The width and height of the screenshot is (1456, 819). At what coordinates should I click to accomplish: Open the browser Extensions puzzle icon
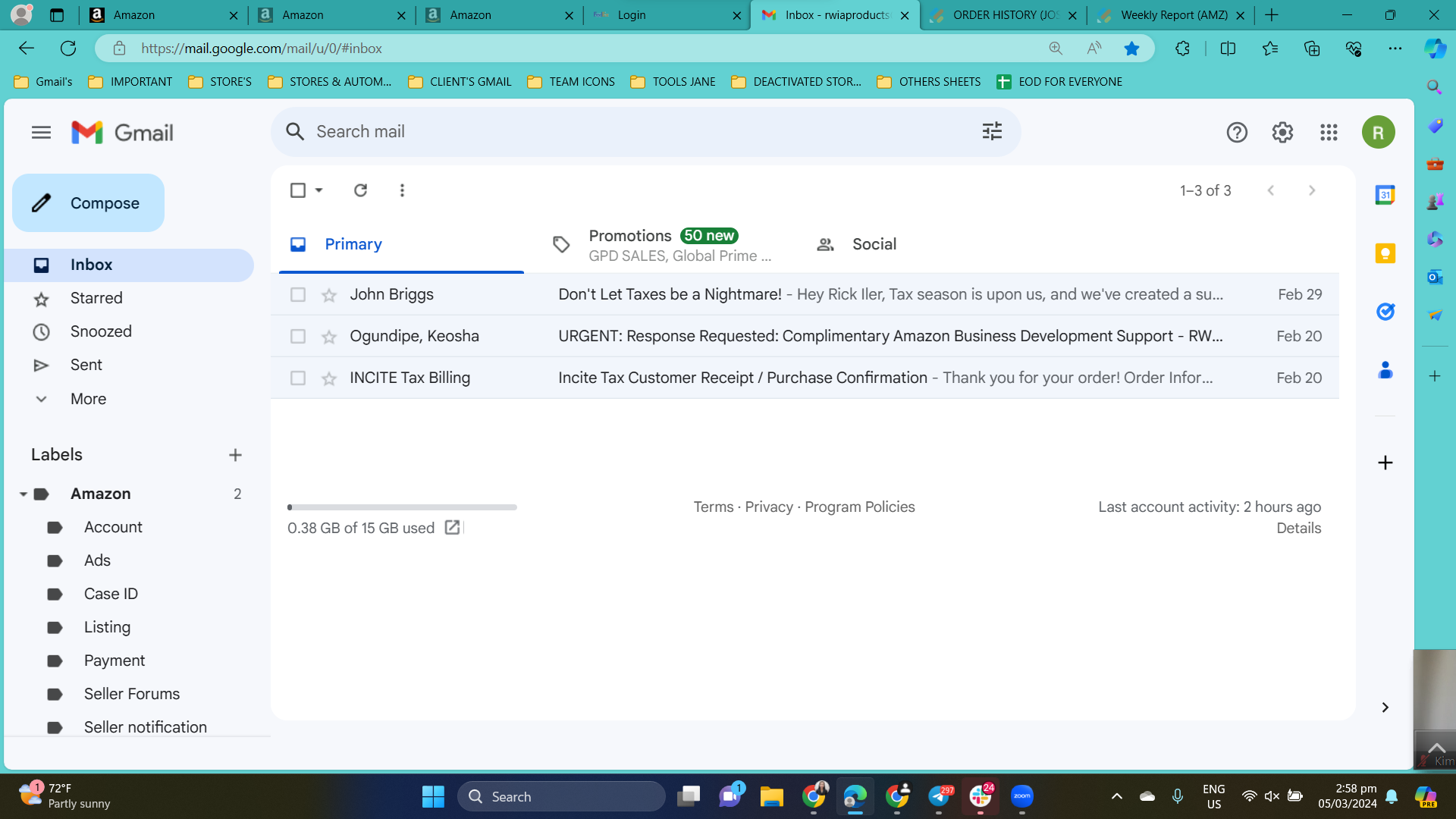(1182, 49)
